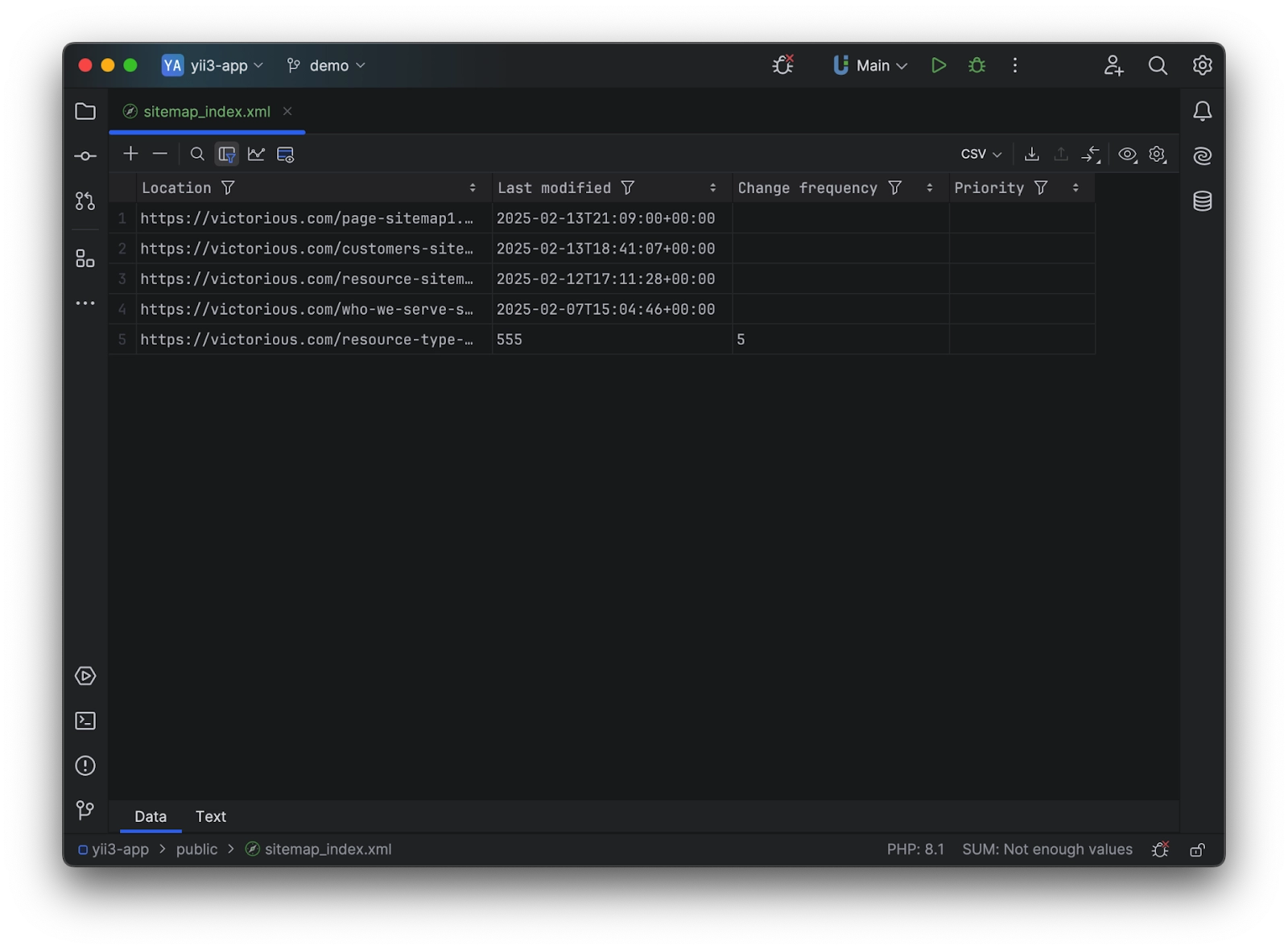Sort rows by the Priority column arrows

point(1075,187)
